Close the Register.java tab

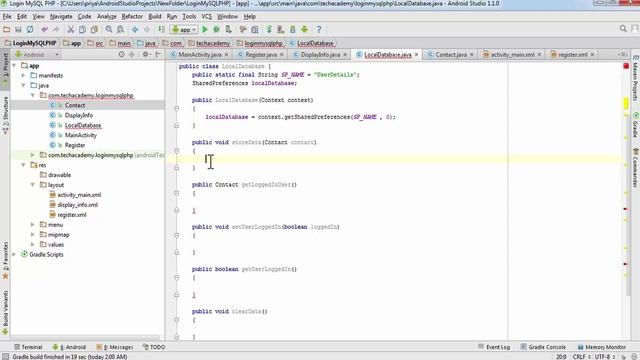point(282,54)
